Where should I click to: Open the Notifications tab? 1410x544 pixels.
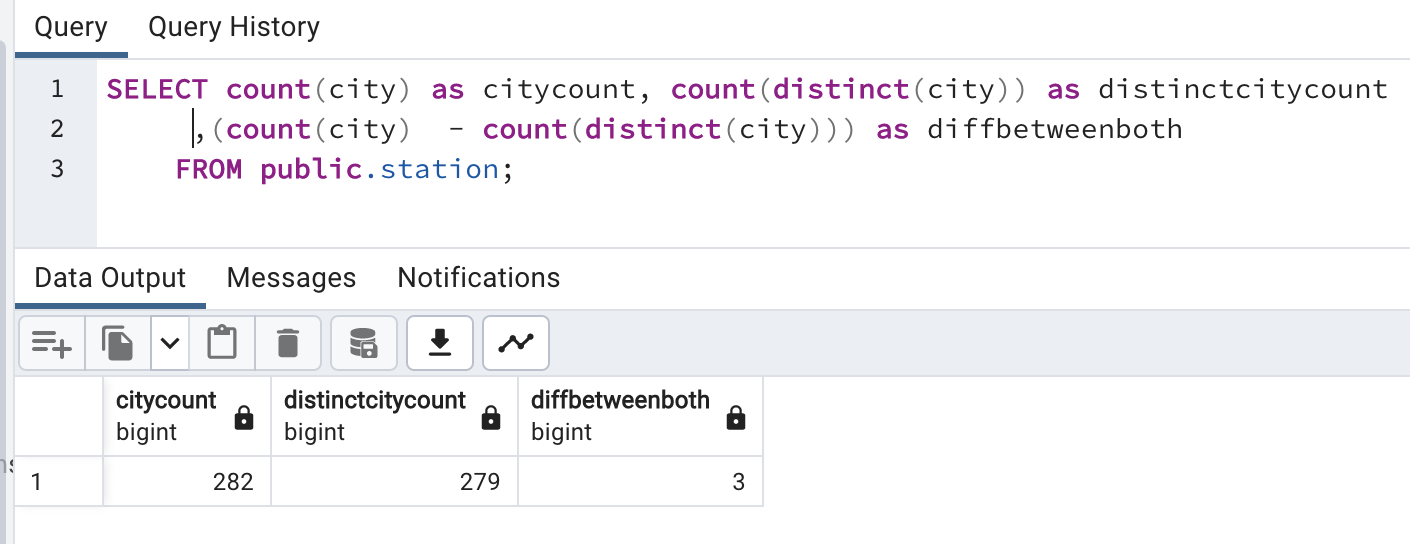coord(478,277)
